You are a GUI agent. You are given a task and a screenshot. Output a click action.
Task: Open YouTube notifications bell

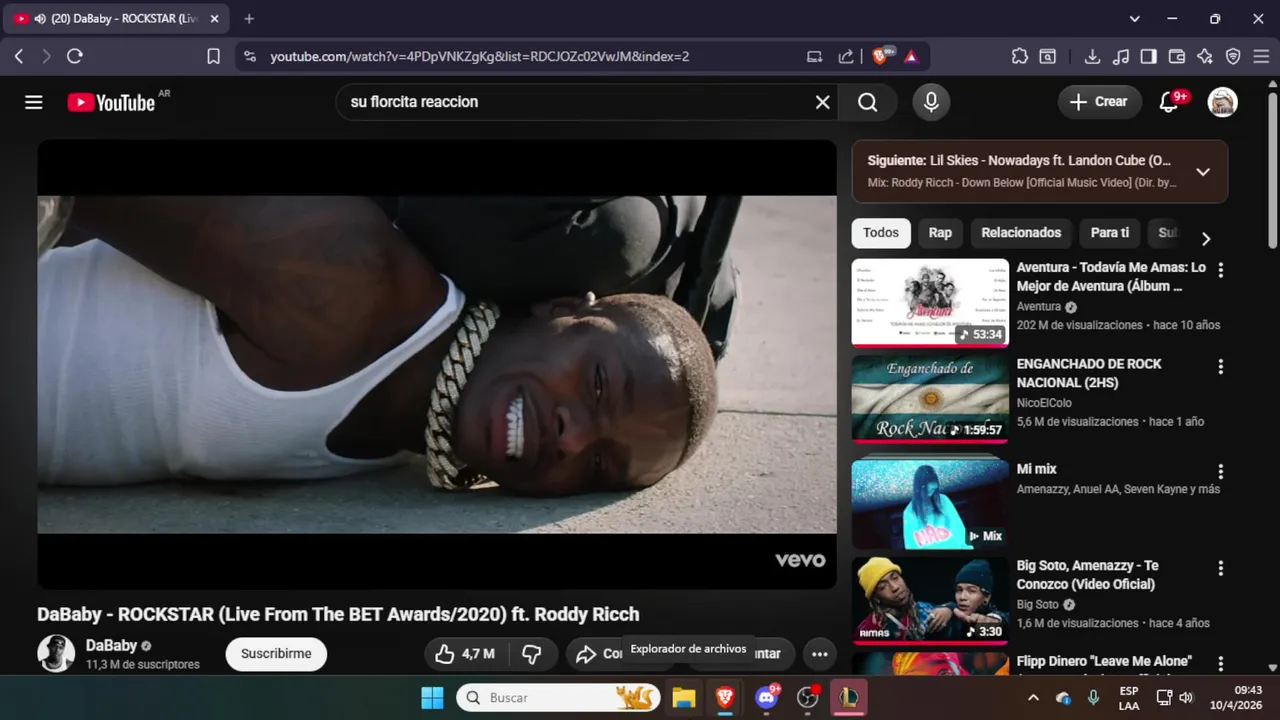tap(1169, 102)
